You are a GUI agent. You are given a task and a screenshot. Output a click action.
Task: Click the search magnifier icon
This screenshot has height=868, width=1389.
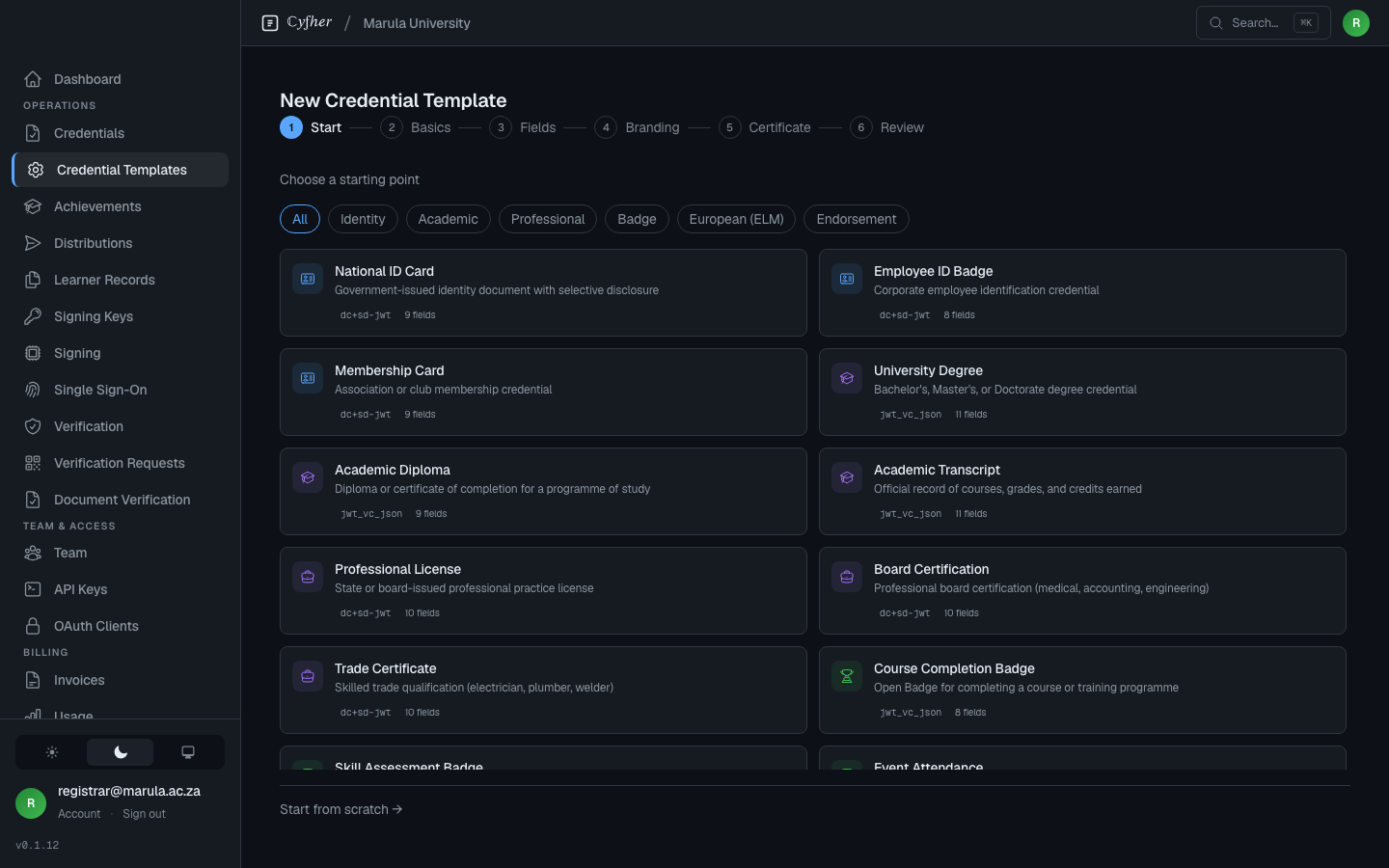[x=1216, y=23]
